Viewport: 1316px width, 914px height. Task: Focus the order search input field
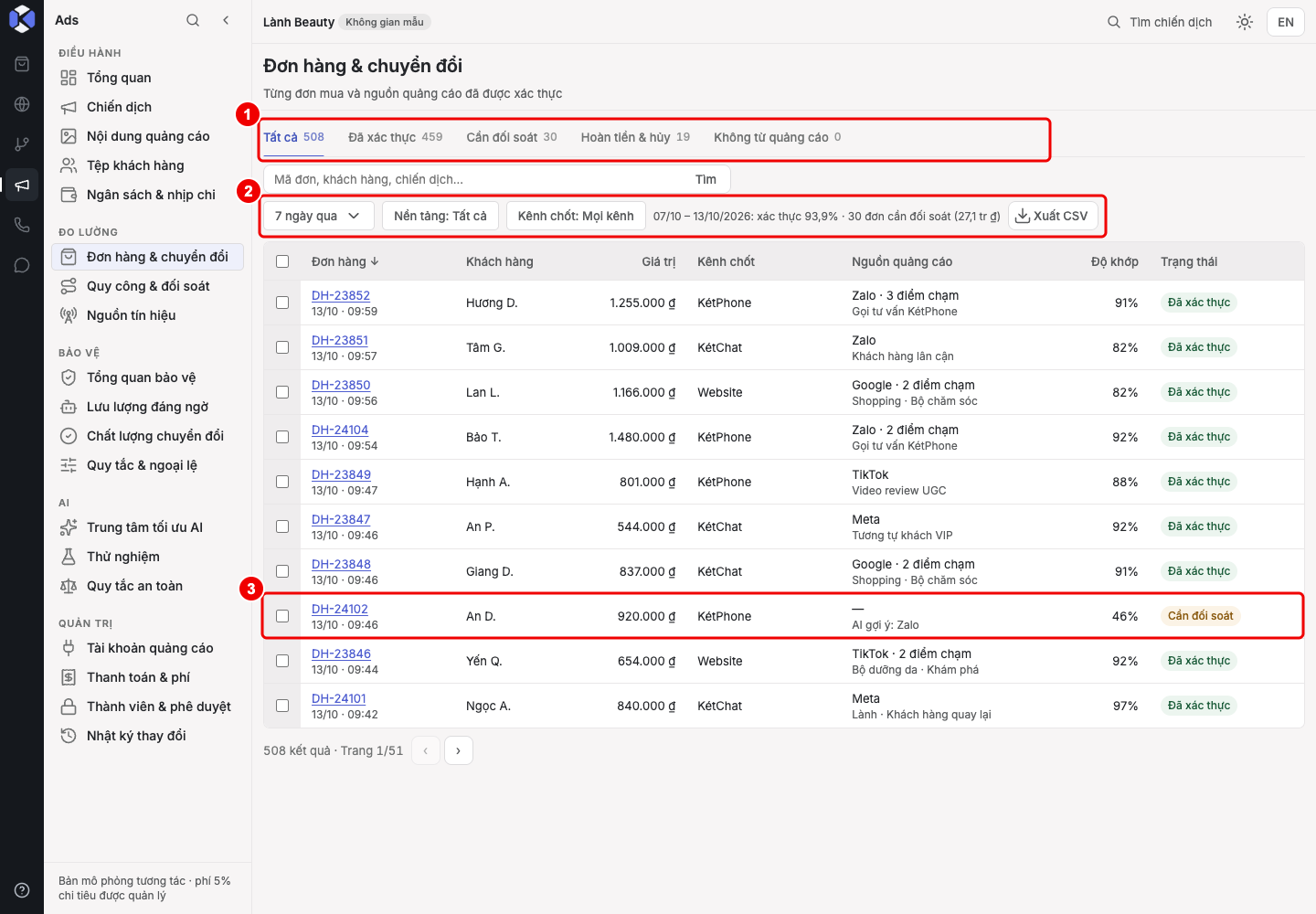point(477,179)
